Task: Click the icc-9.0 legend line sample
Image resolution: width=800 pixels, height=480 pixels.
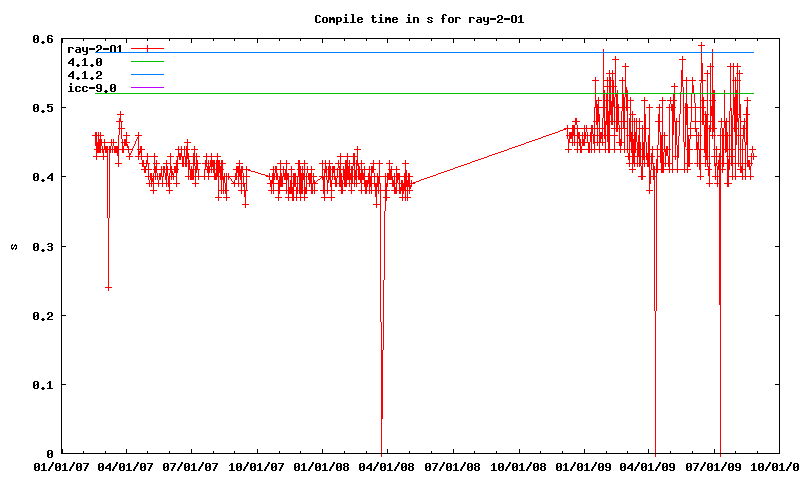Action: point(146,88)
